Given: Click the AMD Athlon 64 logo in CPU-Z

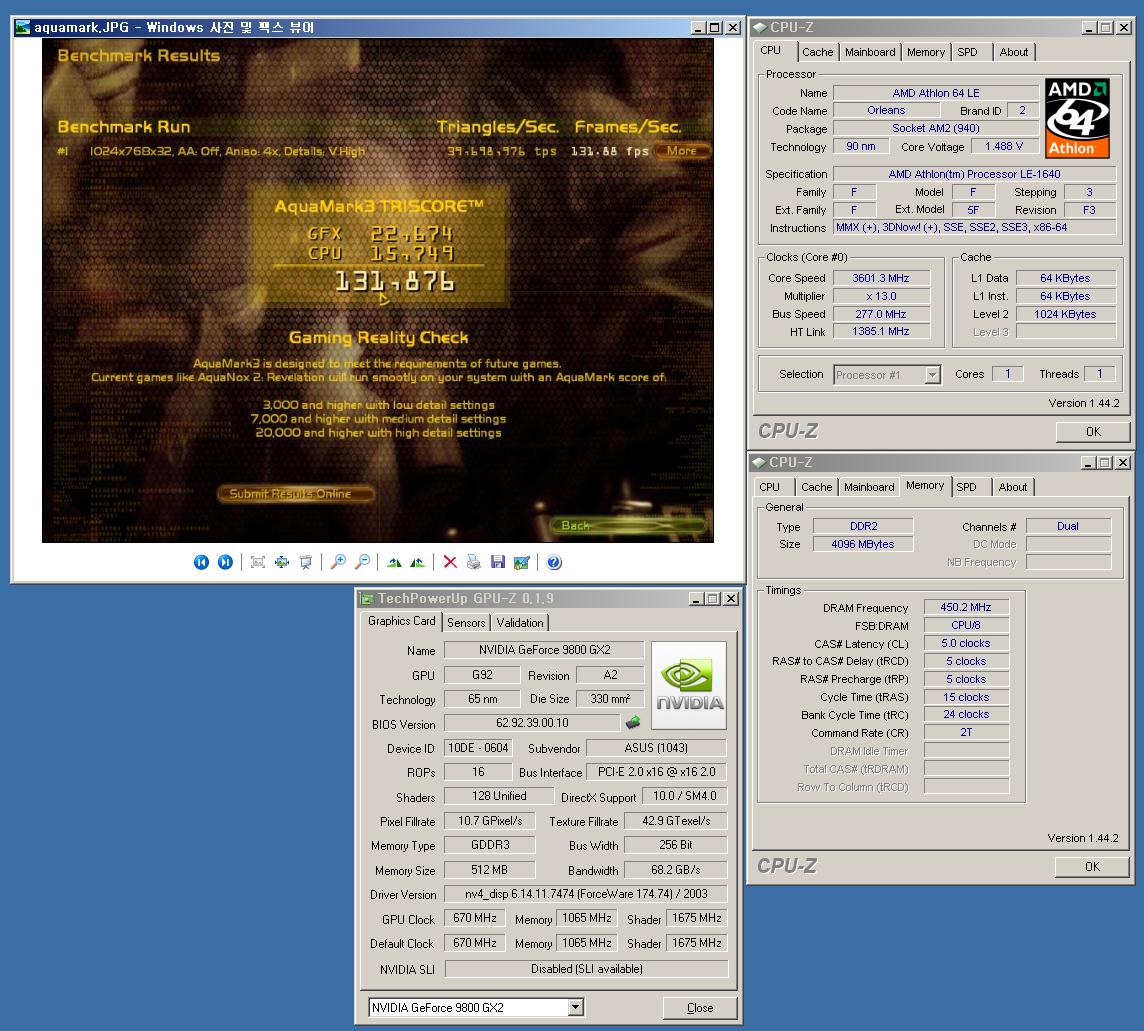Looking at the screenshot, I should (1077, 118).
